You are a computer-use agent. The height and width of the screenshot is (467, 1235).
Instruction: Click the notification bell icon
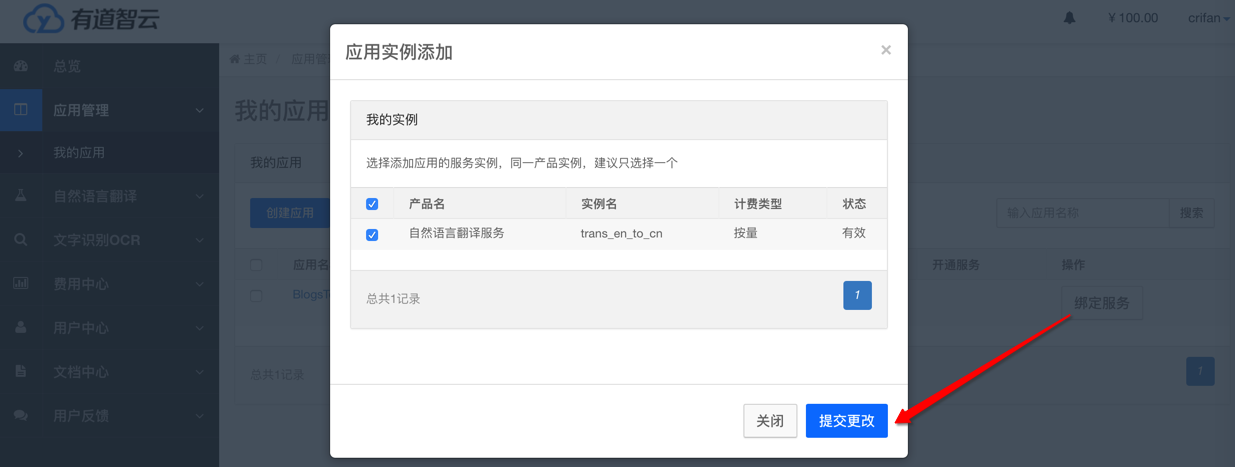(x=1069, y=18)
